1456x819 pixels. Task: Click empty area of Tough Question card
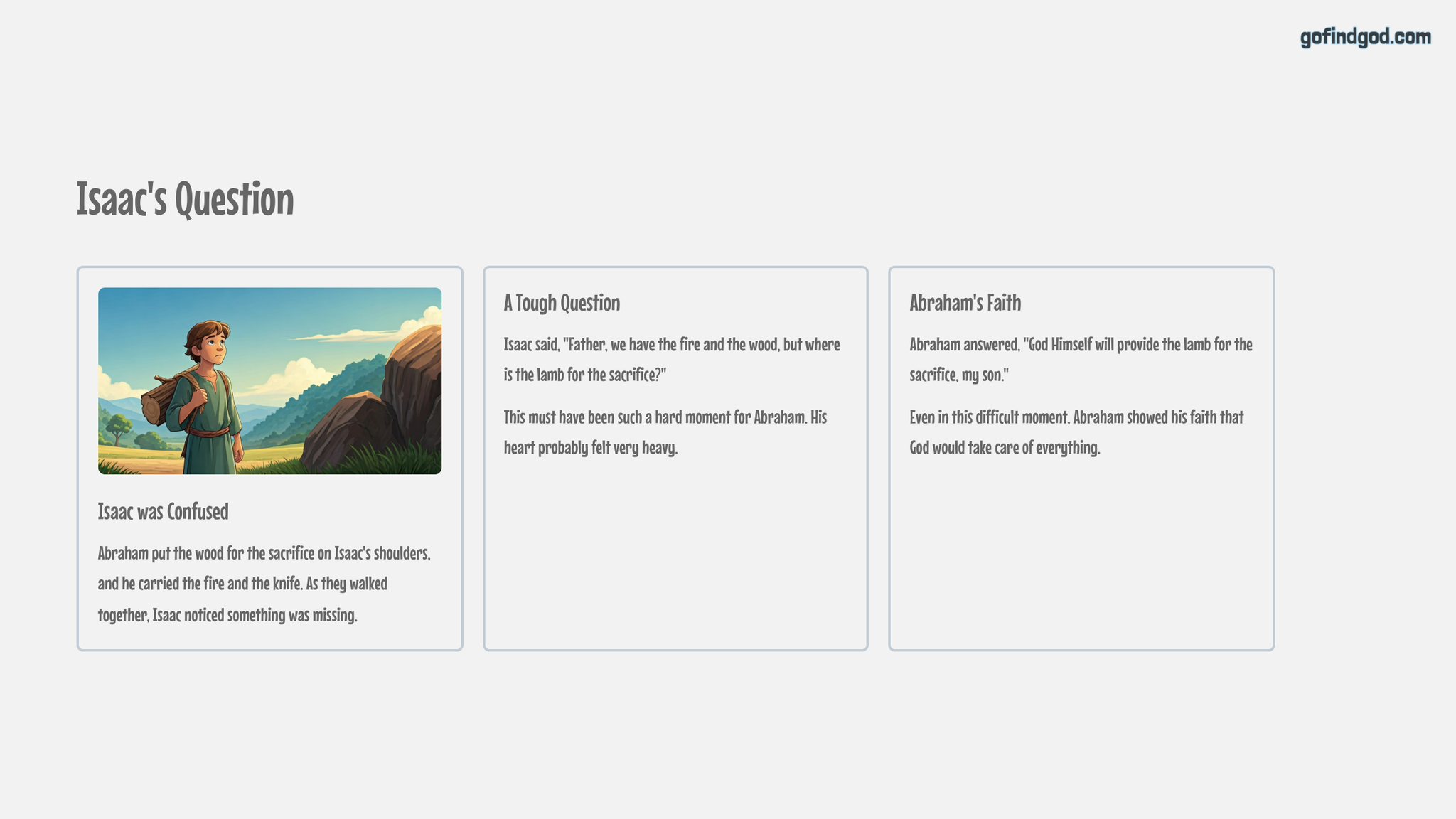tap(675, 555)
